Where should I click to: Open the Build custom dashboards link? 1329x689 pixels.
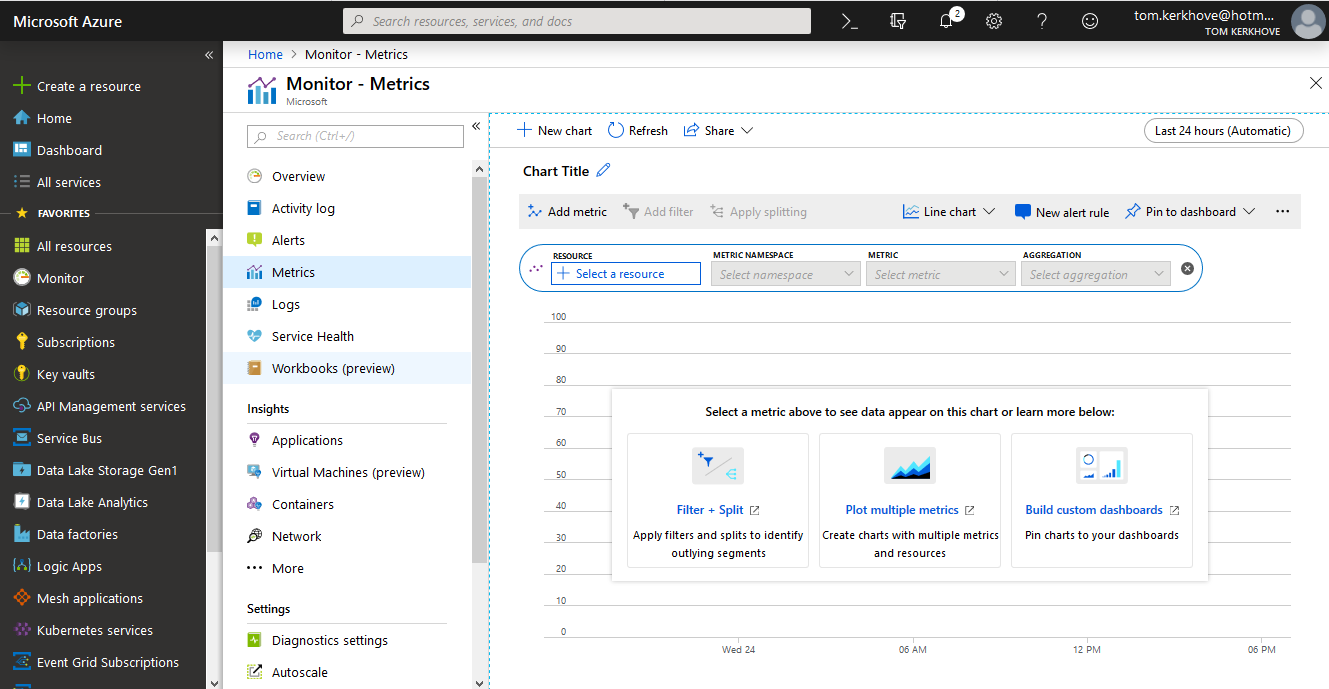pos(1102,510)
